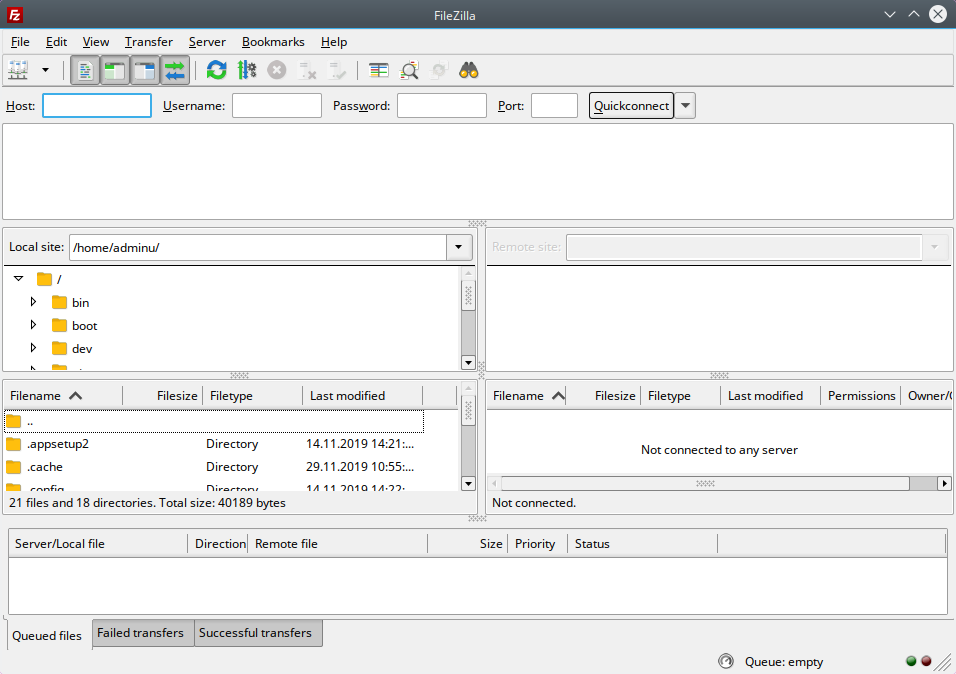Click remote Filename column header
Screen dimensions: 956x674
(527, 396)
